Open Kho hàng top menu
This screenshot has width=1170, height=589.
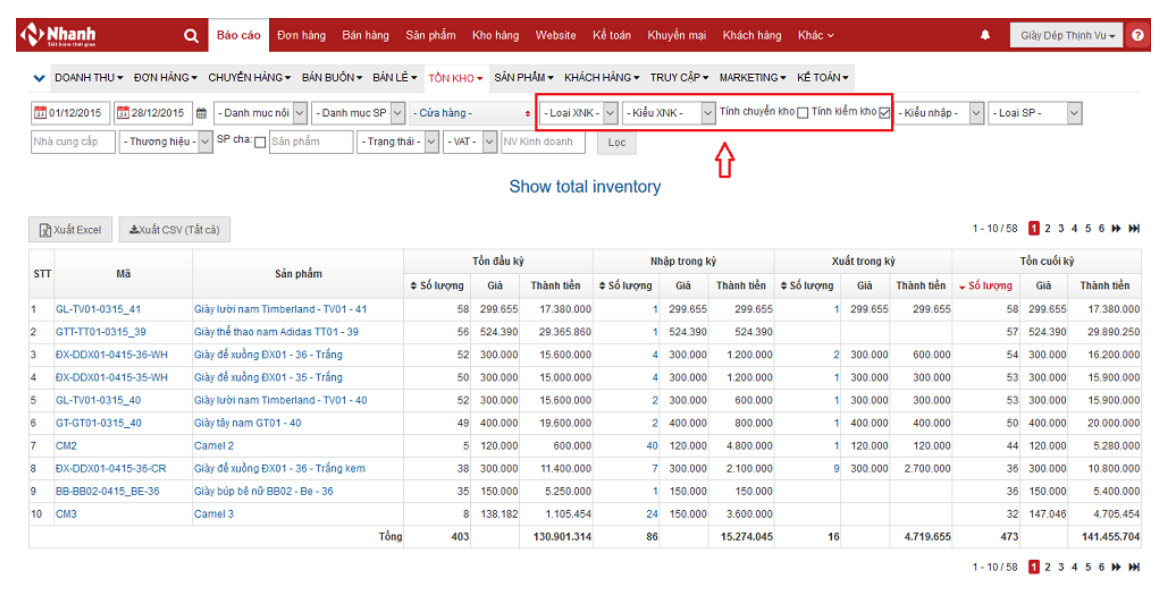pyautogui.click(x=495, y=35)
